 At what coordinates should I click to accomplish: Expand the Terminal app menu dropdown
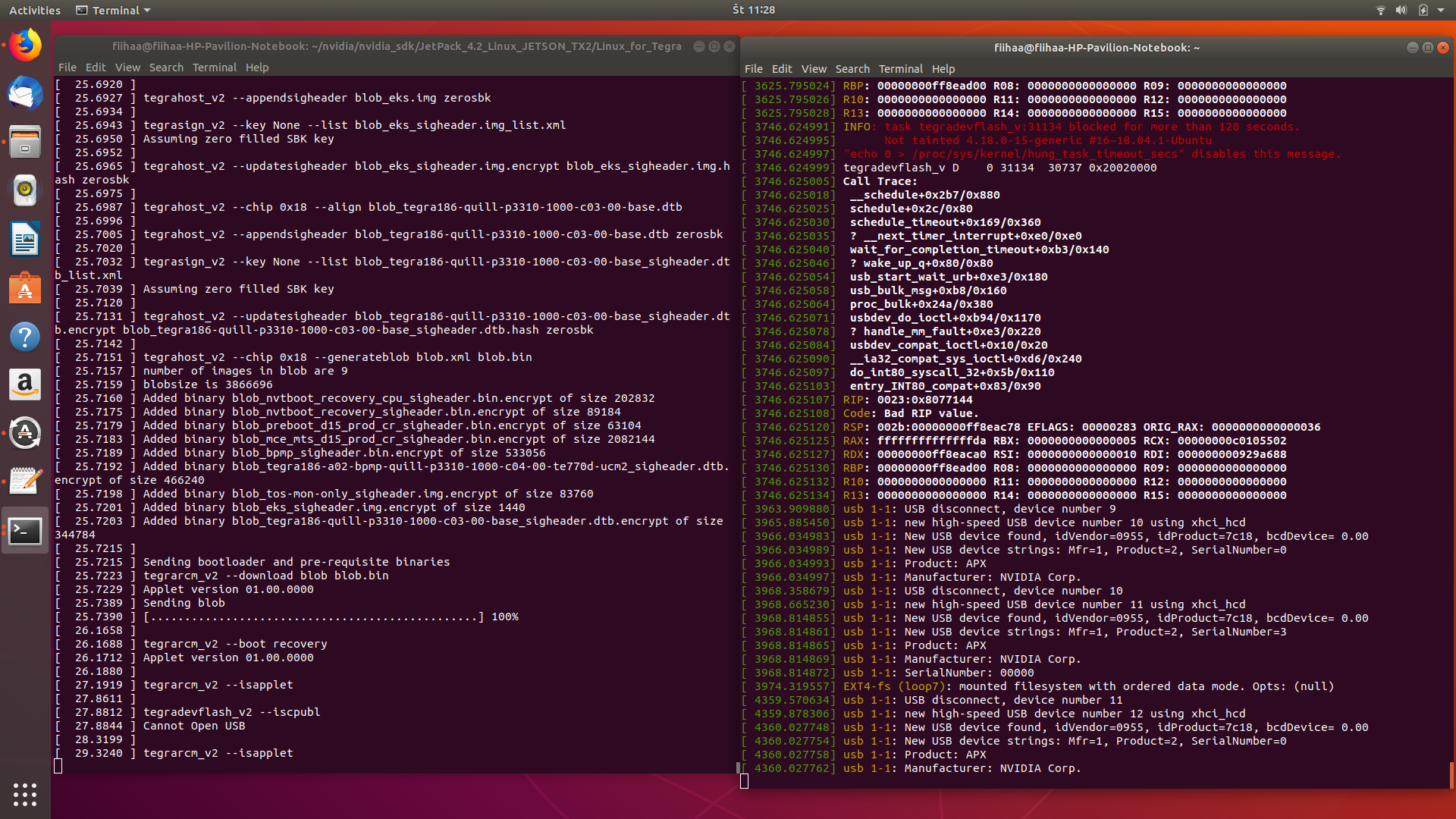[x=114, y=11]
